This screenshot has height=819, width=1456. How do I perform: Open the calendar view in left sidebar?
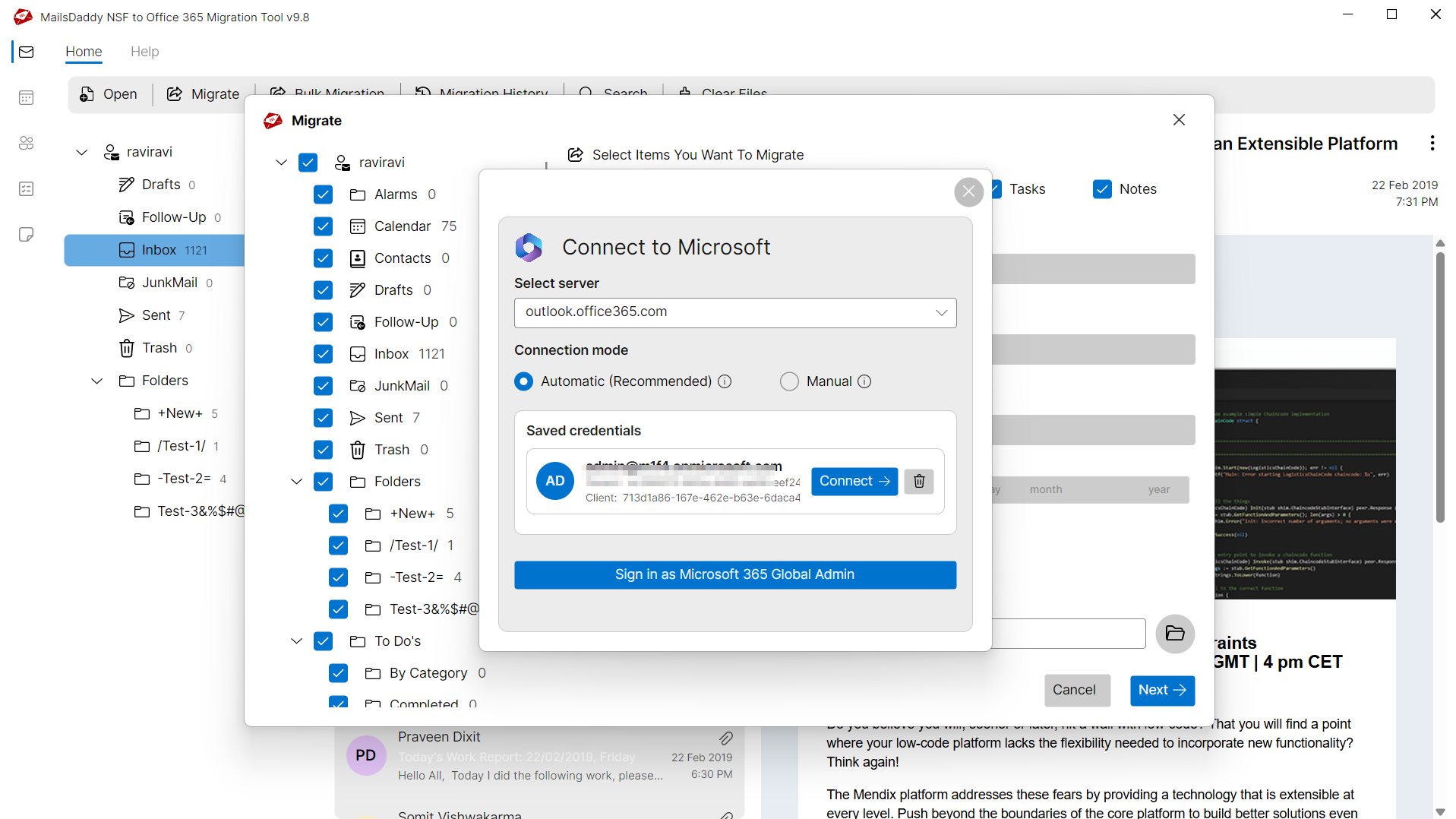point(27,97)
